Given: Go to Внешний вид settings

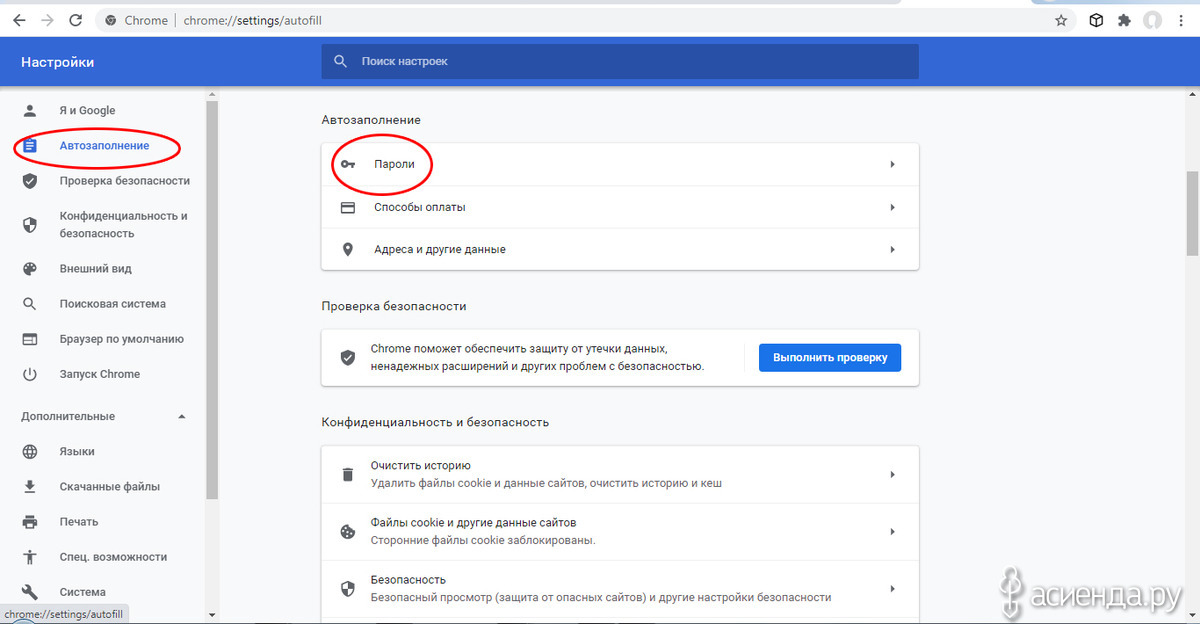Looking at the screenshot, I should tap(95, 269).
